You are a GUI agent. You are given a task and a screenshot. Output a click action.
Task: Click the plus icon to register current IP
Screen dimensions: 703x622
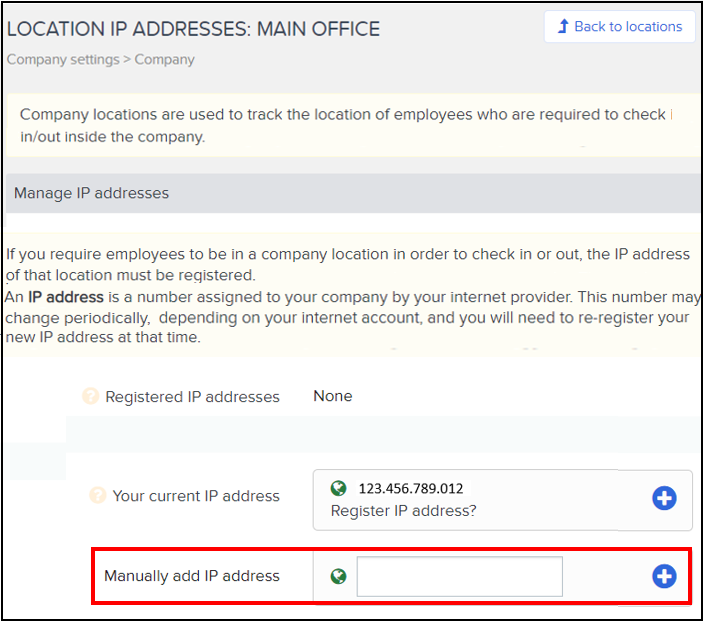click(x=664, y=498)
